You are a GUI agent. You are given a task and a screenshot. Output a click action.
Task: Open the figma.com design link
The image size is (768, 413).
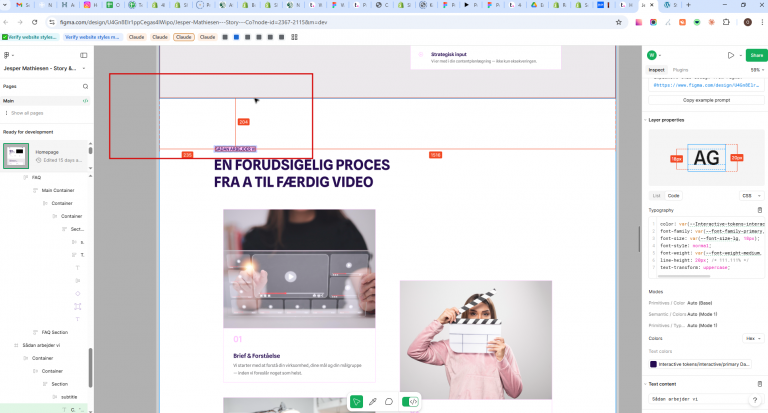pos(707,85)
